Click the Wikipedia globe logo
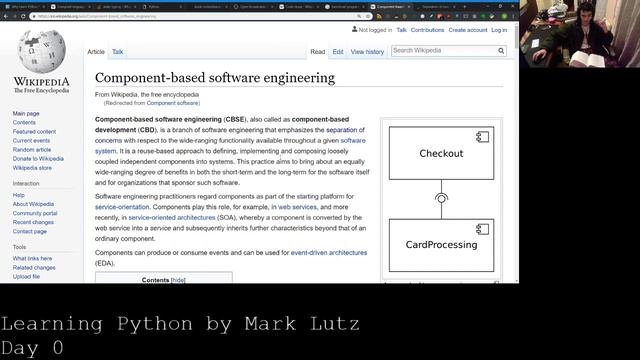The width and height of the screenshot is (640, 360). click(42, 51)
